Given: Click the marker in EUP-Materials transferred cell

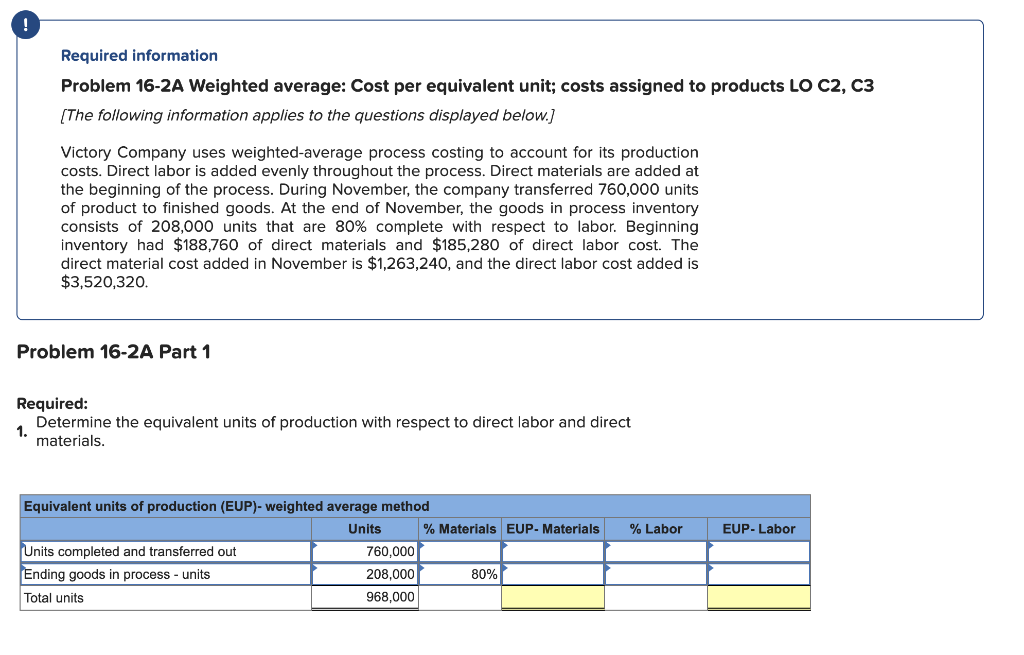Looking at the screenshot, I should [x=507, y=546].
